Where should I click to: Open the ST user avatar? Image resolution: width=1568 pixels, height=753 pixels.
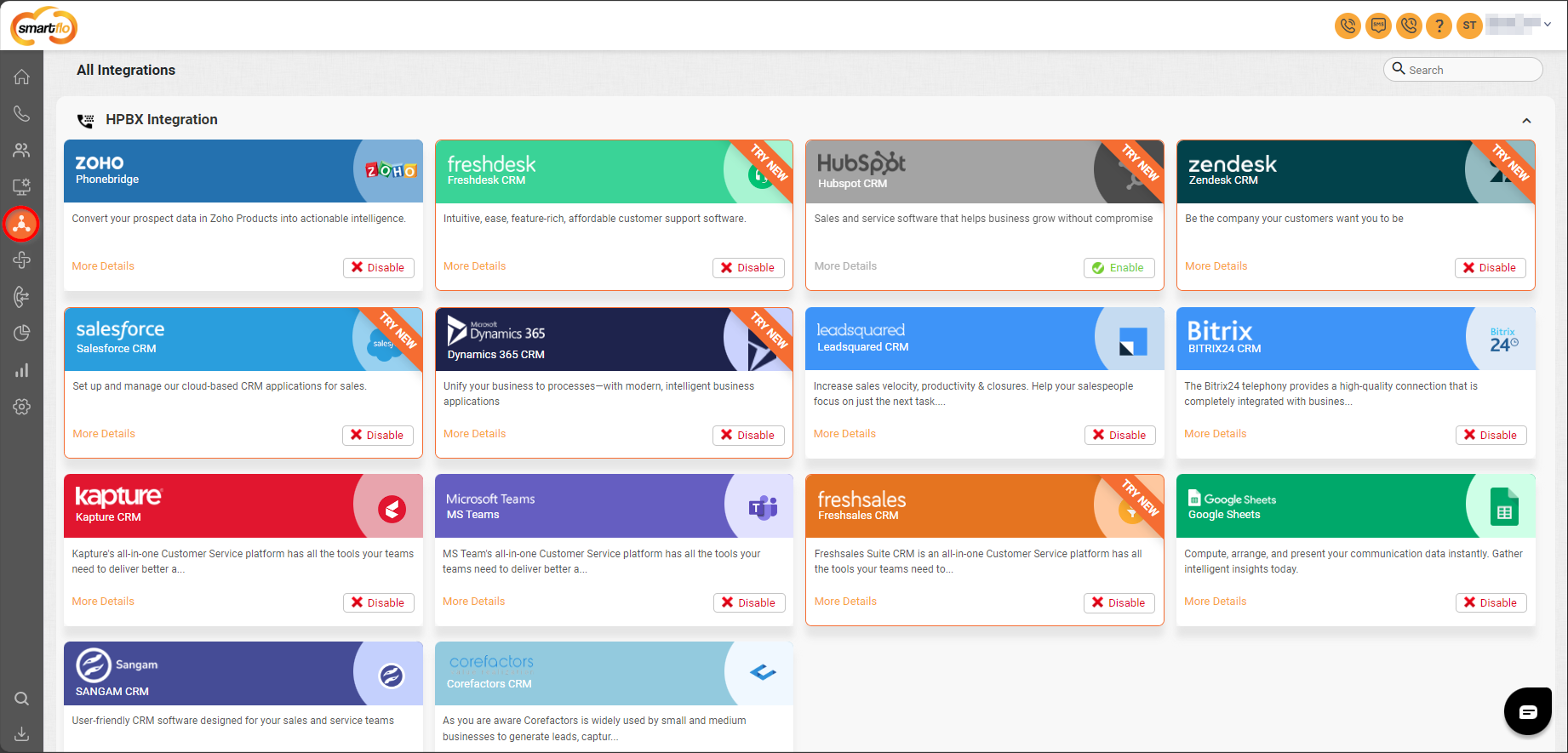point(1469,26)
